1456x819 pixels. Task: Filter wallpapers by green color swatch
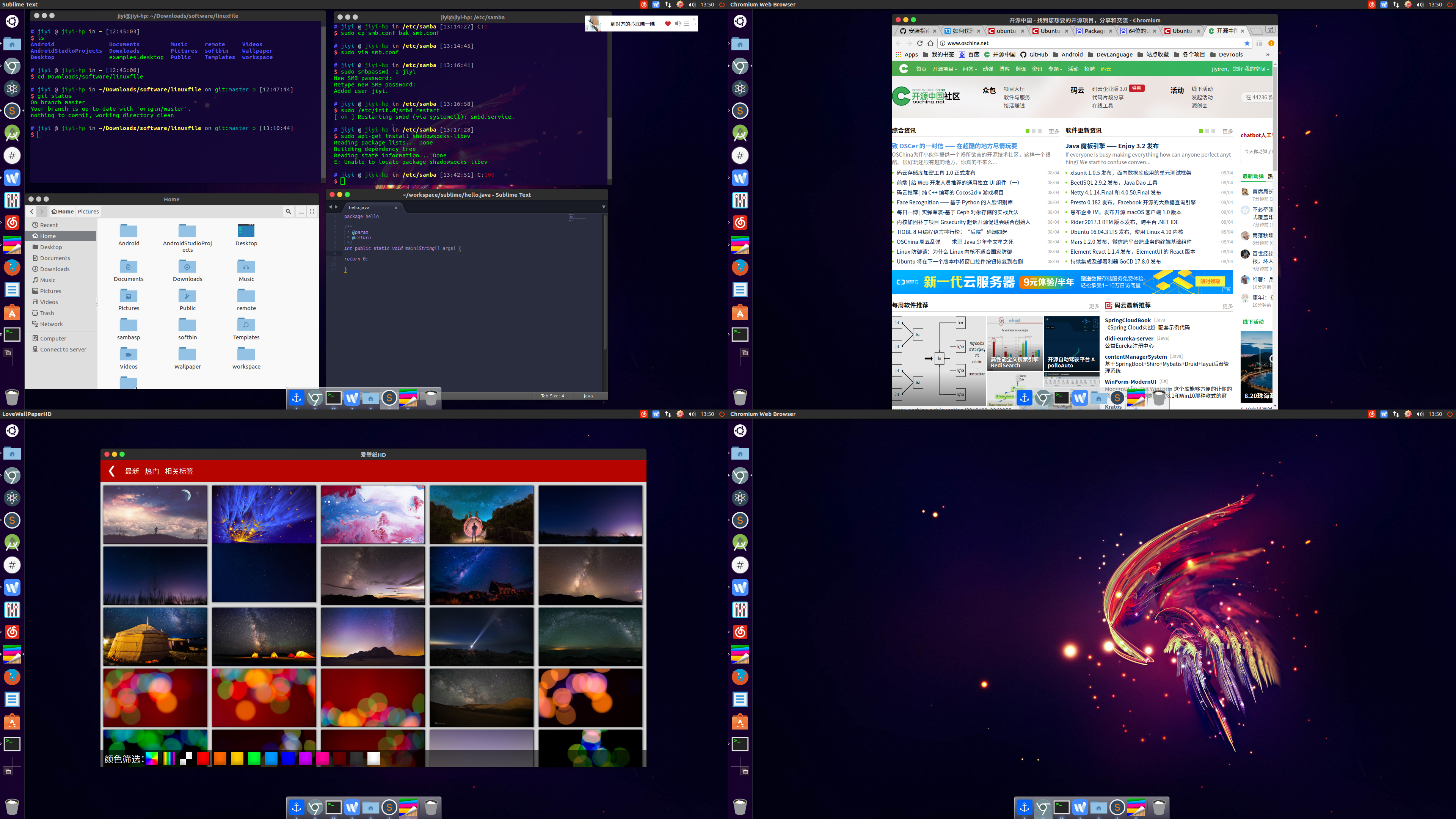click(254, 758)
